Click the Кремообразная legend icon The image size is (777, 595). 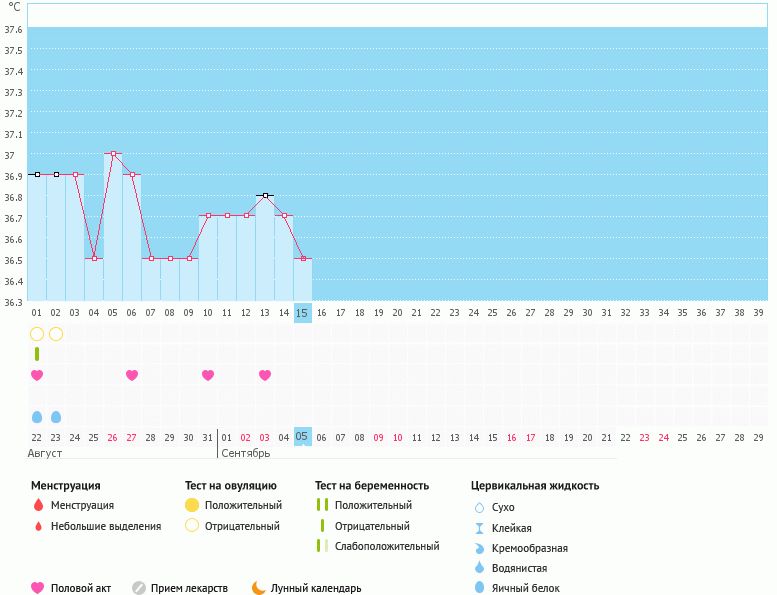coord(479,547)
